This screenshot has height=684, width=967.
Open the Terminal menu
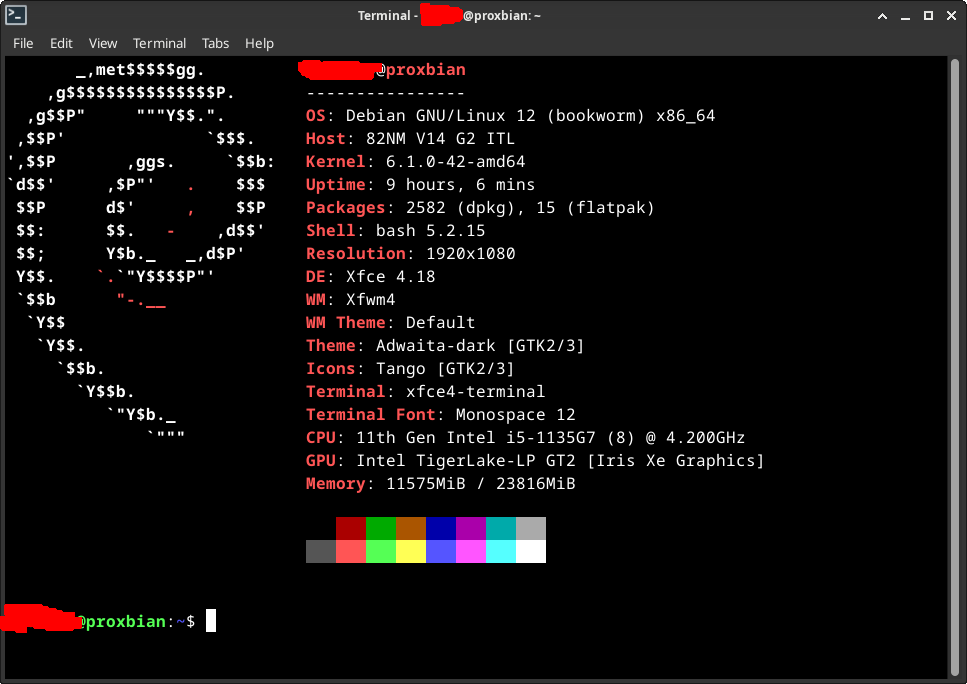click(x=159, y=43)
